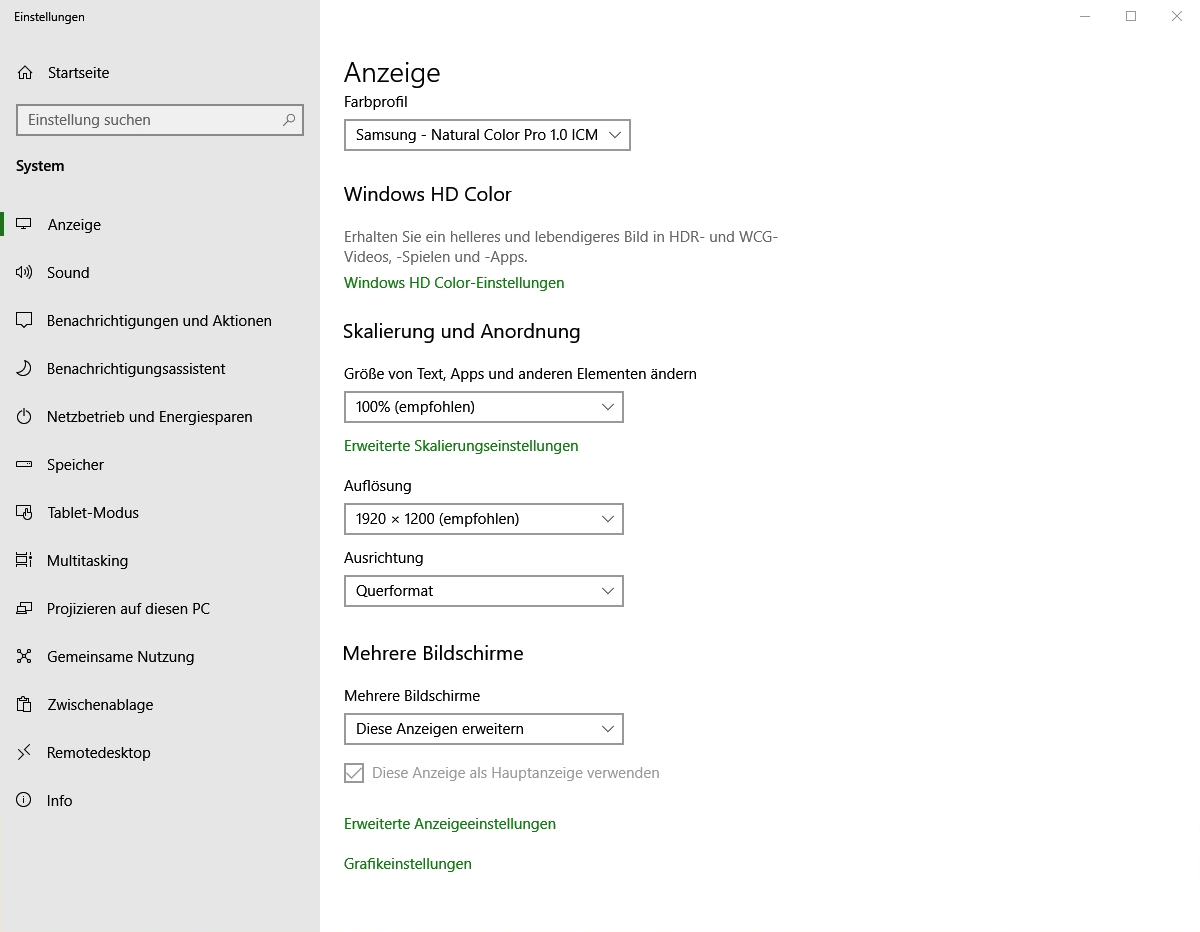Screen dimensions: 1200x932
Task: Click the info circle icon
Action: point(25,801)
